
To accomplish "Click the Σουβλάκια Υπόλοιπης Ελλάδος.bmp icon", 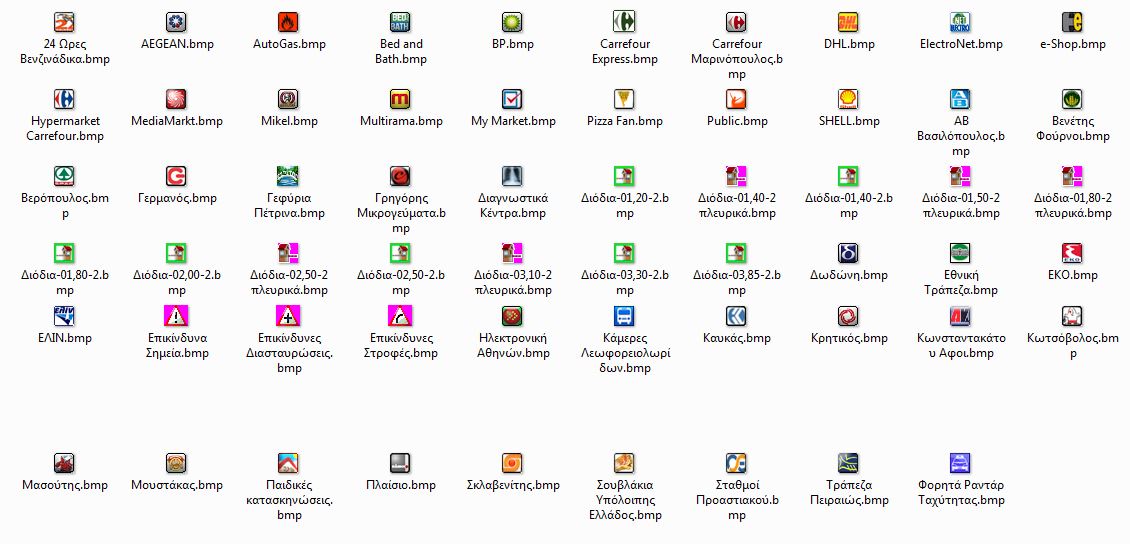I will click(624, 463).
